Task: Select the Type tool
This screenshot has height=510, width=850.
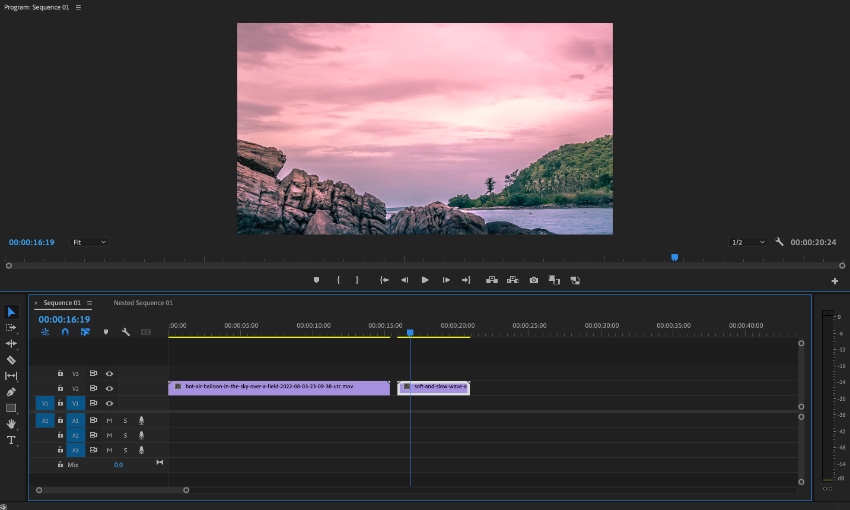Action: pyautogui.click(x=11, y=440)
